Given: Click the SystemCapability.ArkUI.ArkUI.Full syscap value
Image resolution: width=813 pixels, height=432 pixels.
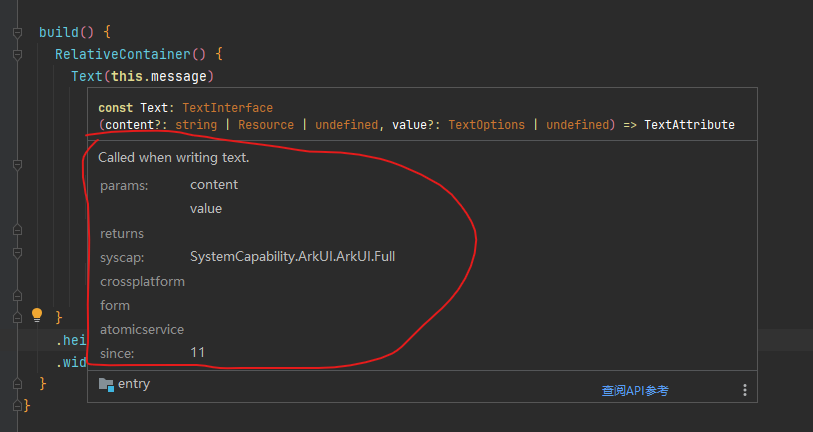Looking at the screenshot, I should point(299,257).
